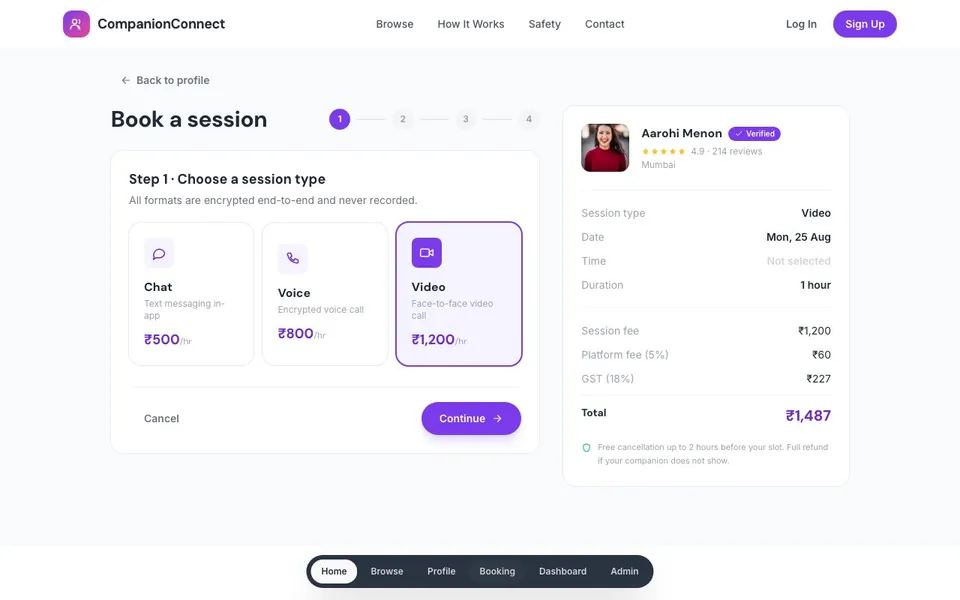Go to step 1 in the progress indicator
The image size is (960, 600).
coord(340,119)
